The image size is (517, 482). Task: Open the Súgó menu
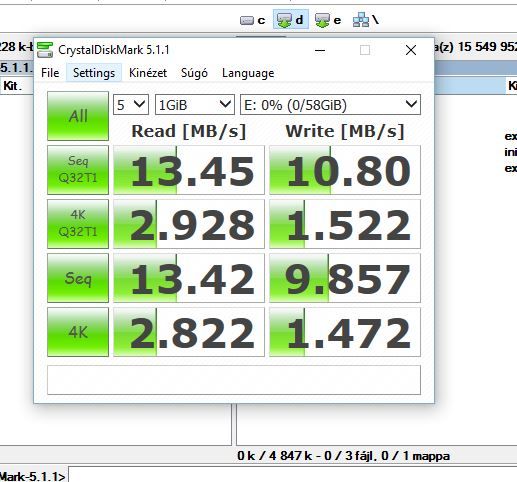click(194, 73)
